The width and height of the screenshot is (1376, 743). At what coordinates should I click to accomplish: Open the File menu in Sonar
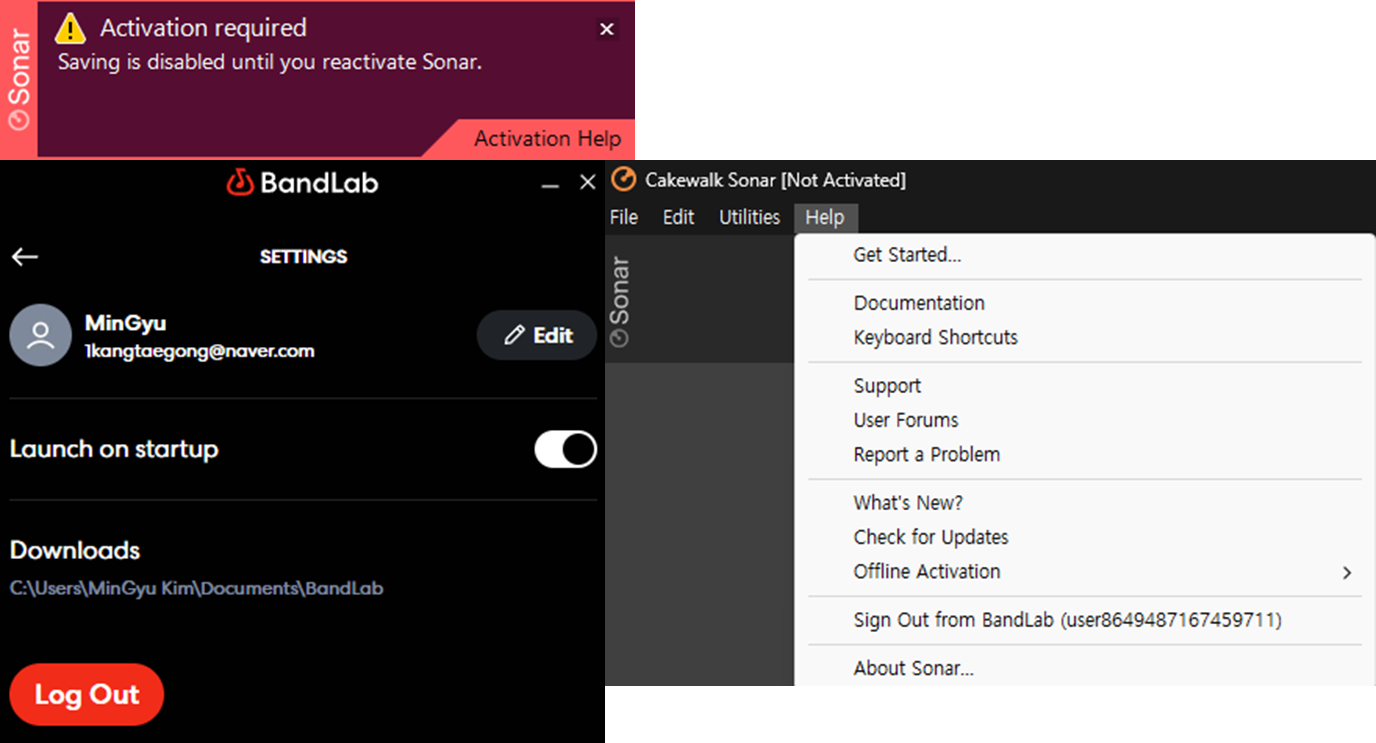click(624, 217)
